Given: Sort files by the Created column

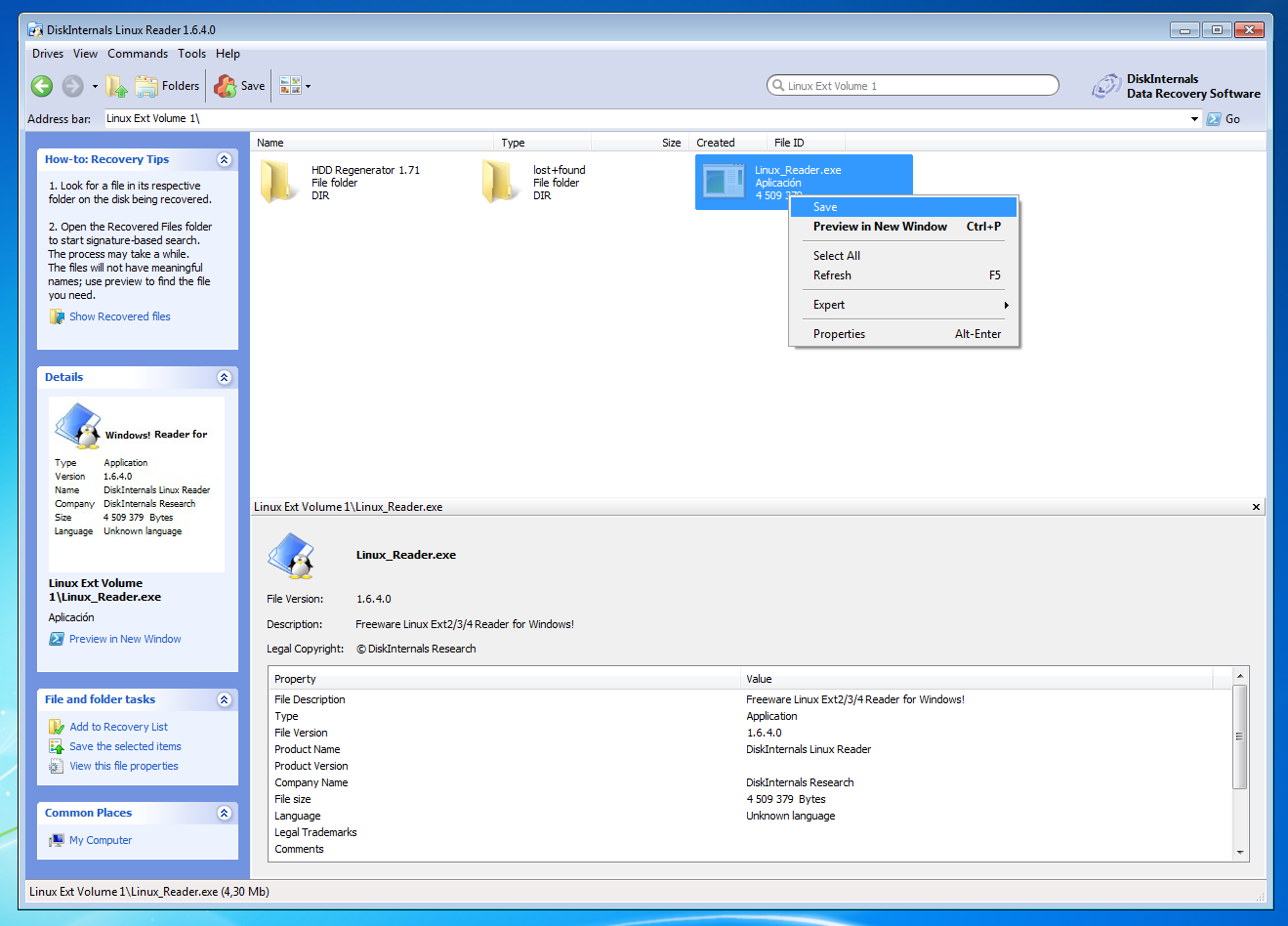Looking at the screenshot, I should 727,143.
